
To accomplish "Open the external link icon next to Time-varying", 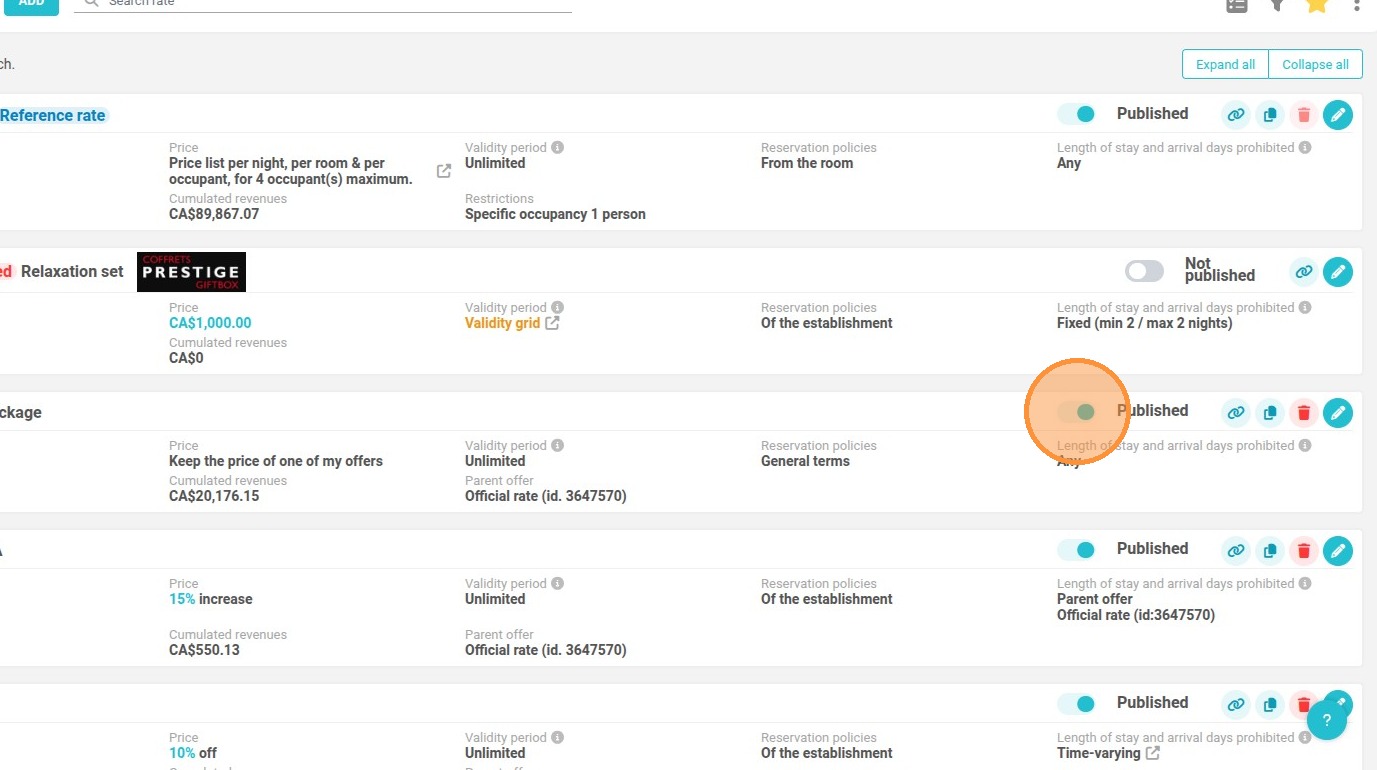I will (1153, 753).
